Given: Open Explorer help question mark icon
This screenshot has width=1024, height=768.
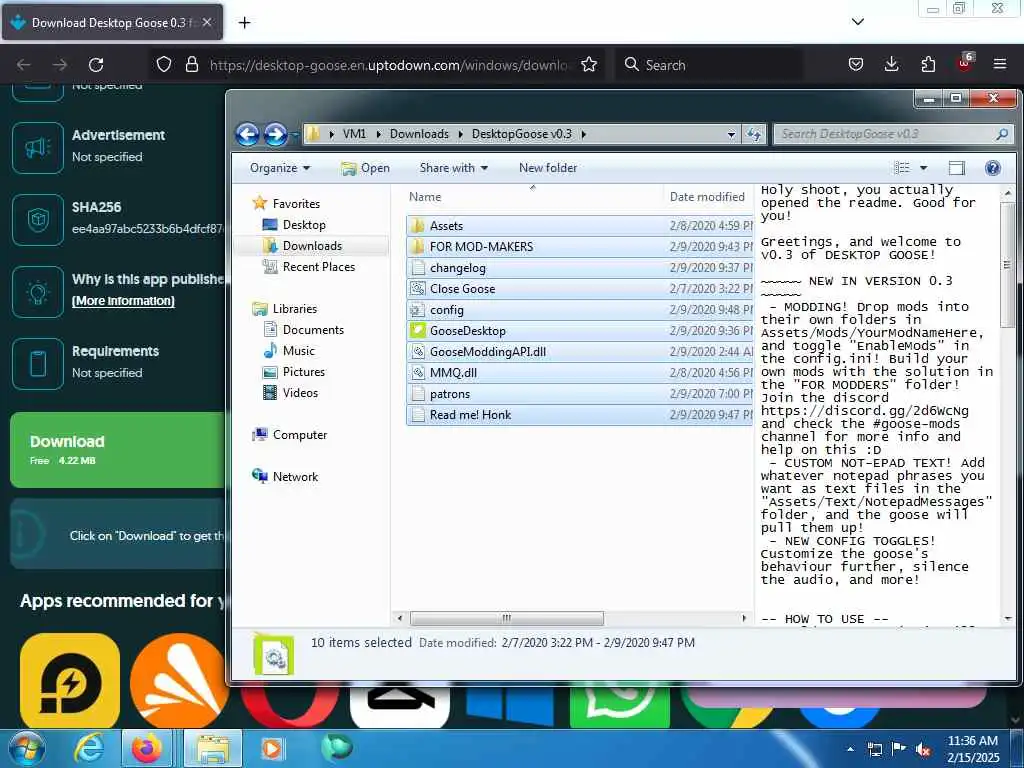Looking at the screenshot, I should click(993, 168).
